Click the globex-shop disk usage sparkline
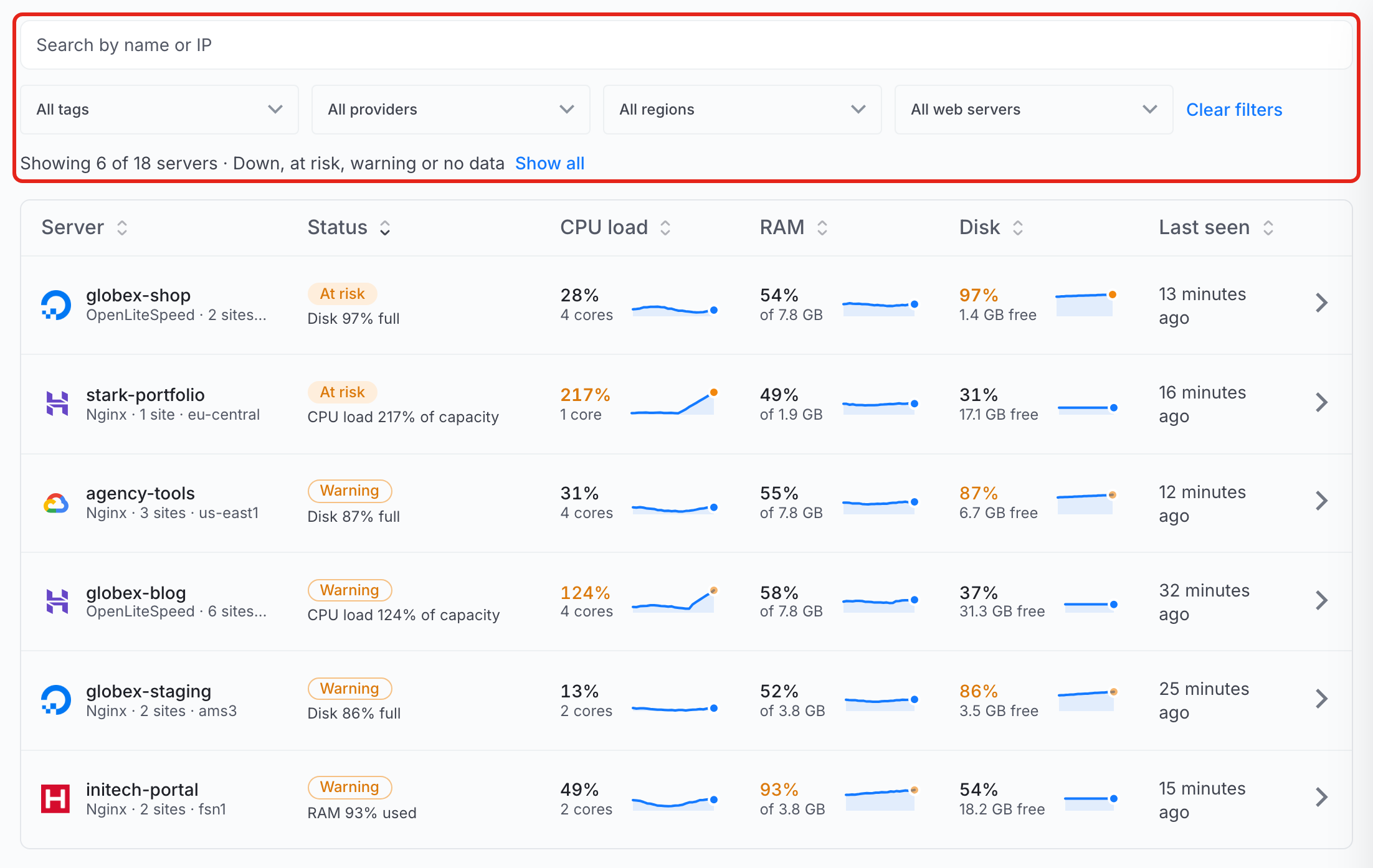This screenshot has width=1373, height=868. [x=1086, y=304]
